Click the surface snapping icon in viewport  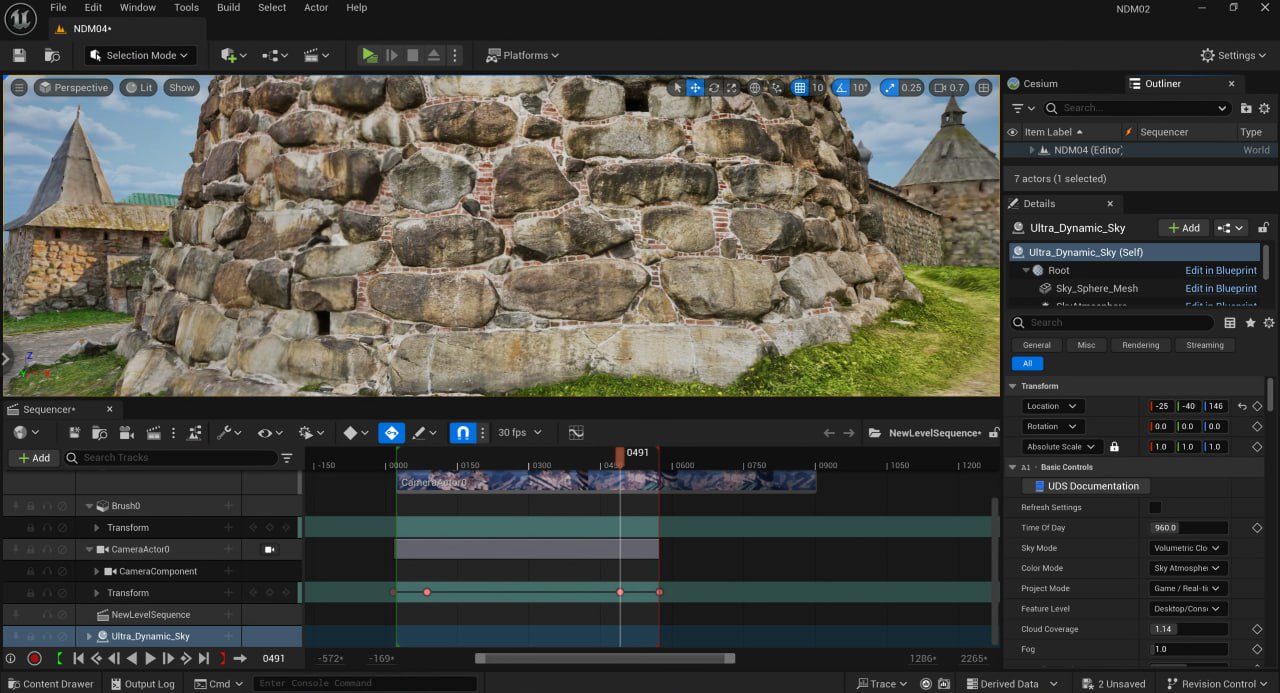pos(777,88)
